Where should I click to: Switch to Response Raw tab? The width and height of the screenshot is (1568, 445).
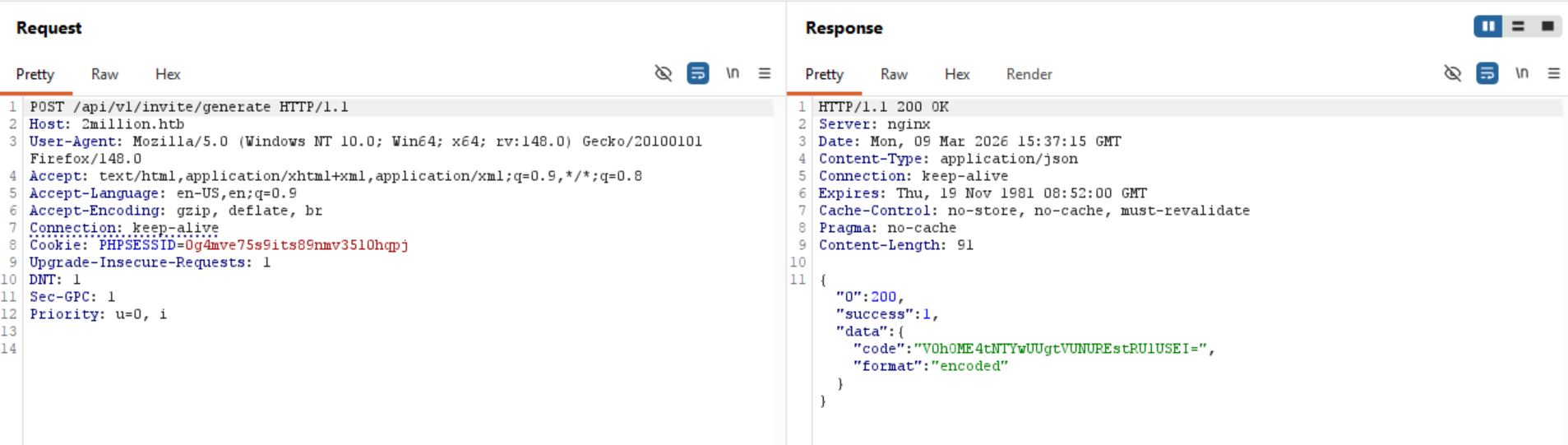pos(894,74)
